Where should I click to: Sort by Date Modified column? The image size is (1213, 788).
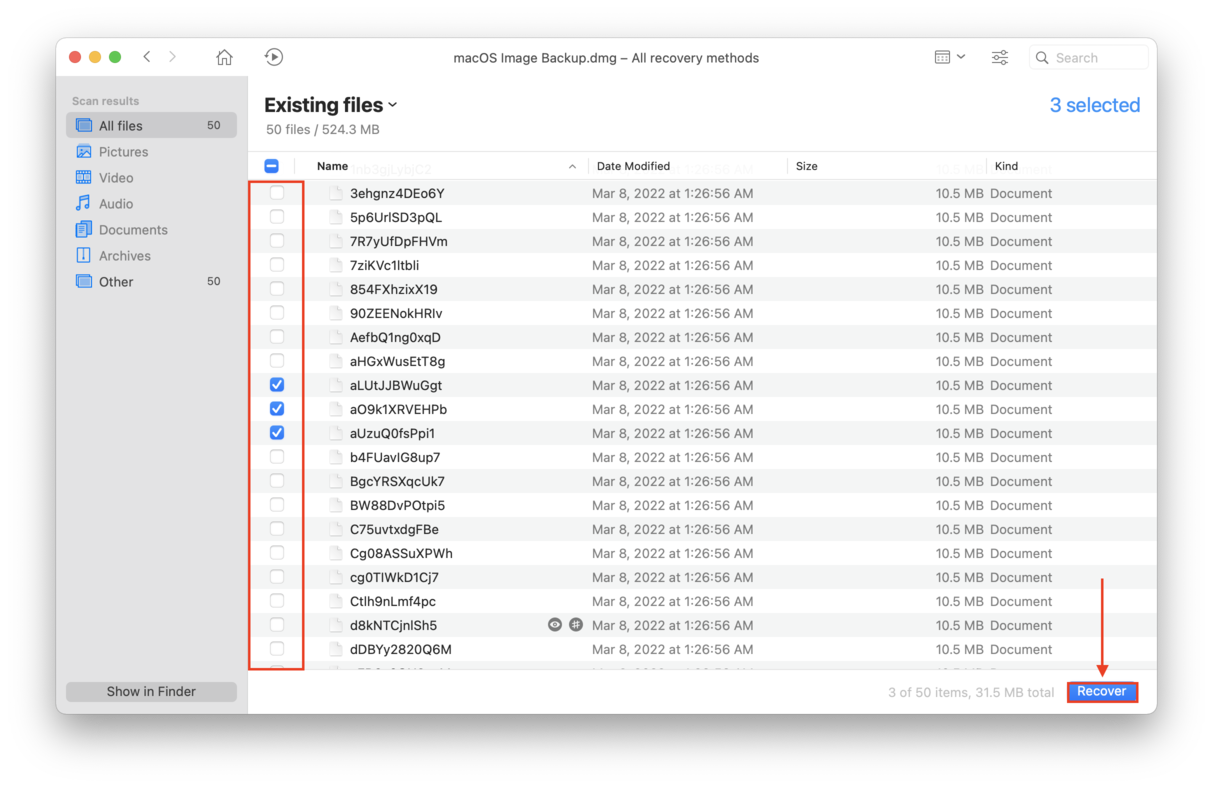[633, 166]
